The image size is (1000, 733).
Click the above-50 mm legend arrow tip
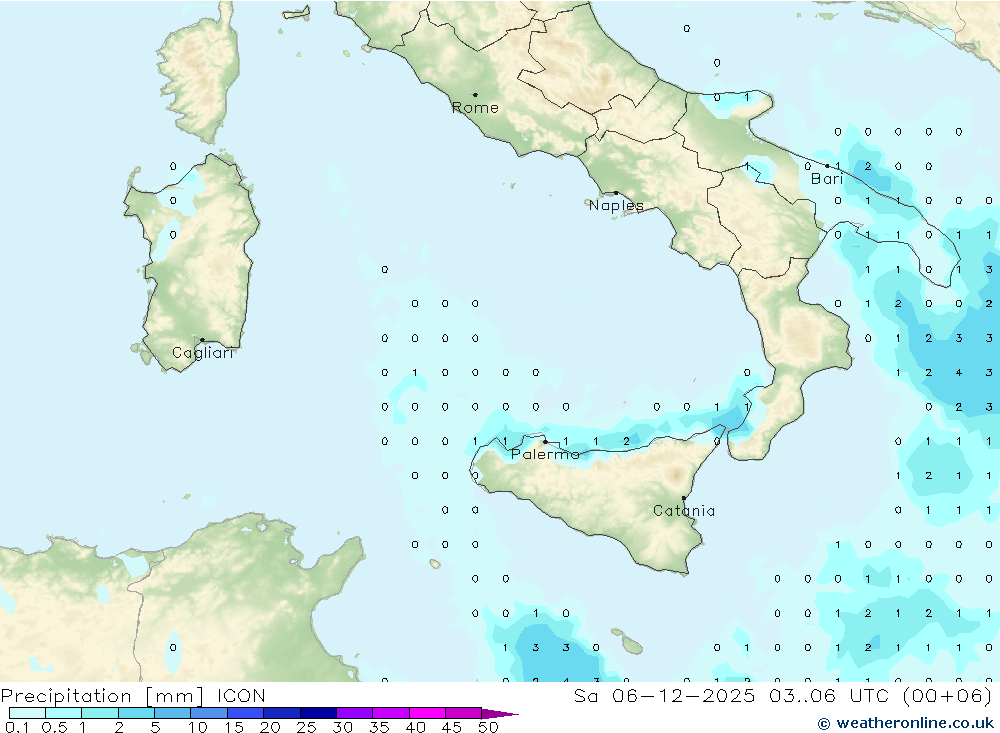click(x=500, y=713)
